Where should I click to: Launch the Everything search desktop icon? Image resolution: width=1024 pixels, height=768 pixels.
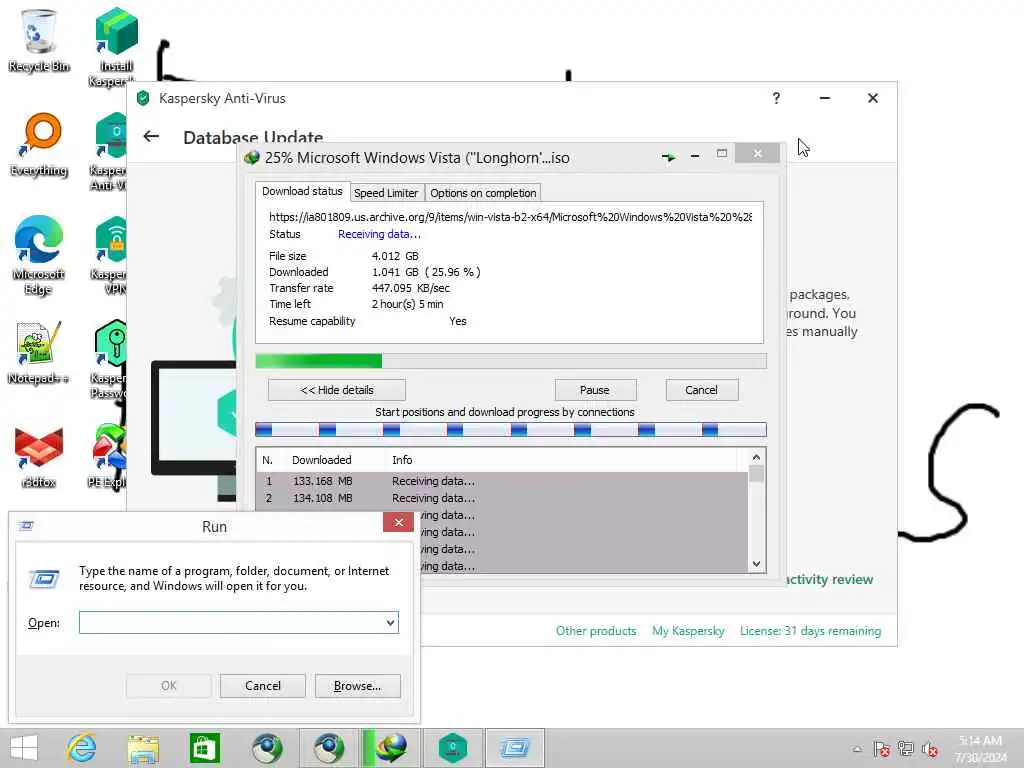(x=39, y=144)
